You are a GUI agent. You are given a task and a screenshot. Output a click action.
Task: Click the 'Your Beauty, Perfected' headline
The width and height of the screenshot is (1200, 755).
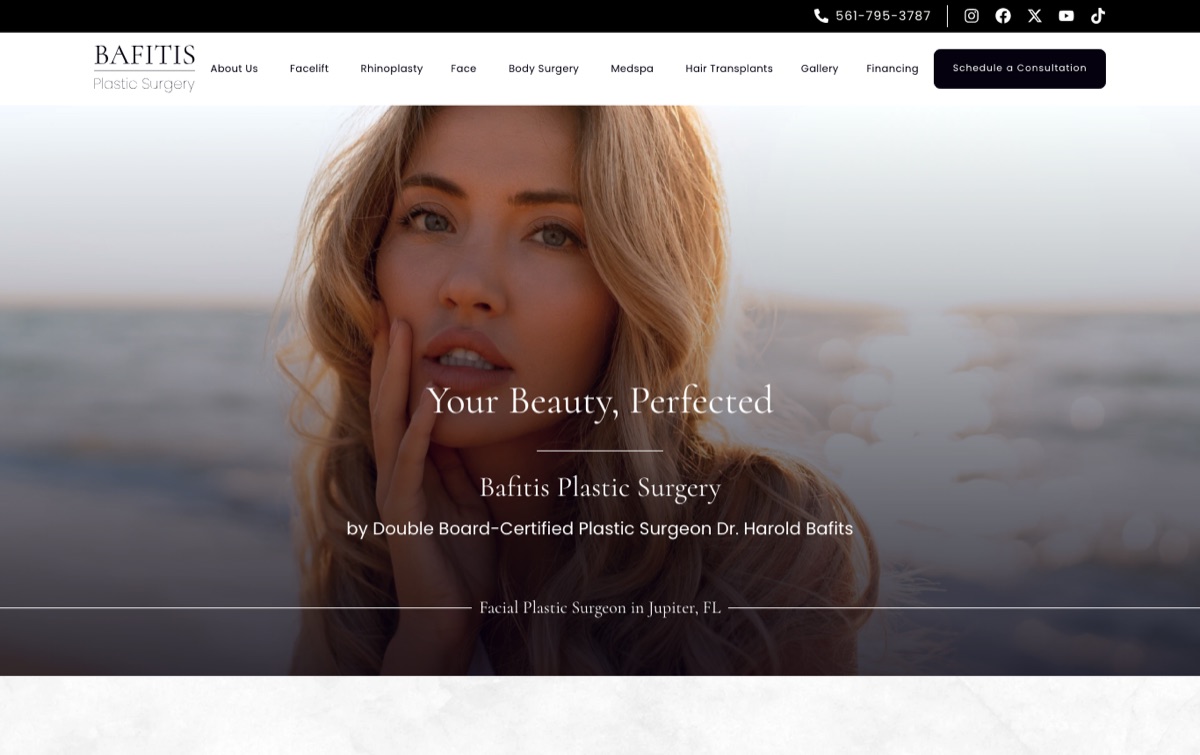pos(600,401)
